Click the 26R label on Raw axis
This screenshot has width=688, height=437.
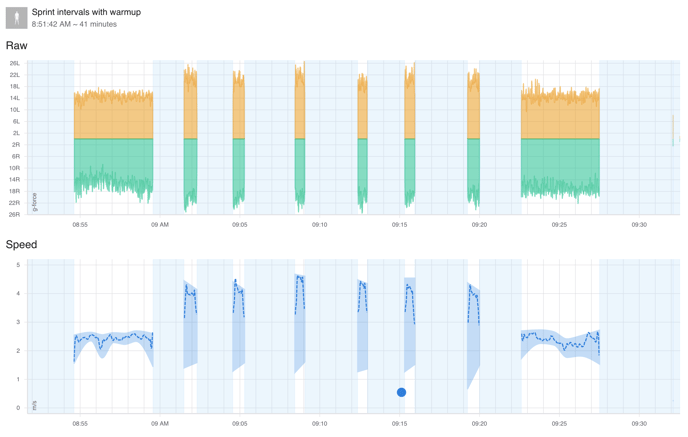point(15,215)
